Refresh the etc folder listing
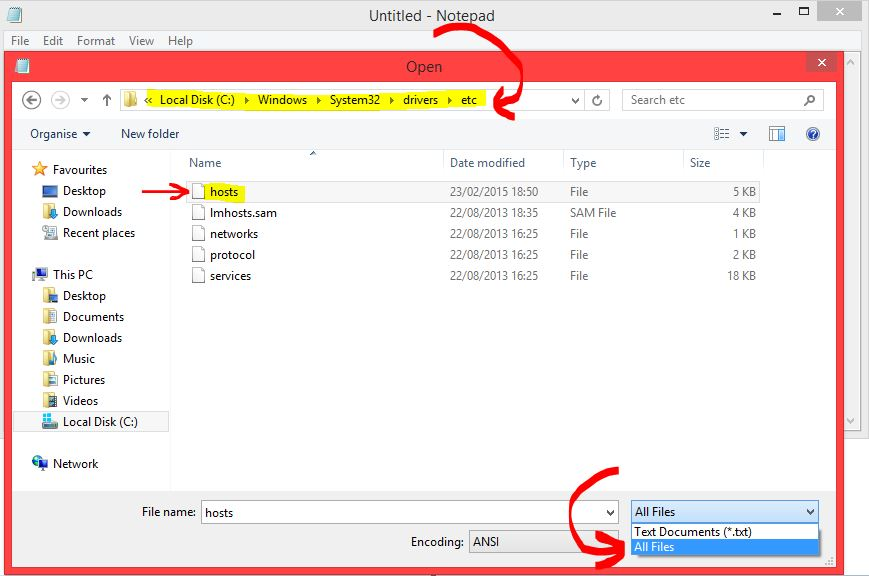869x576 pixels. pos(597,100)
